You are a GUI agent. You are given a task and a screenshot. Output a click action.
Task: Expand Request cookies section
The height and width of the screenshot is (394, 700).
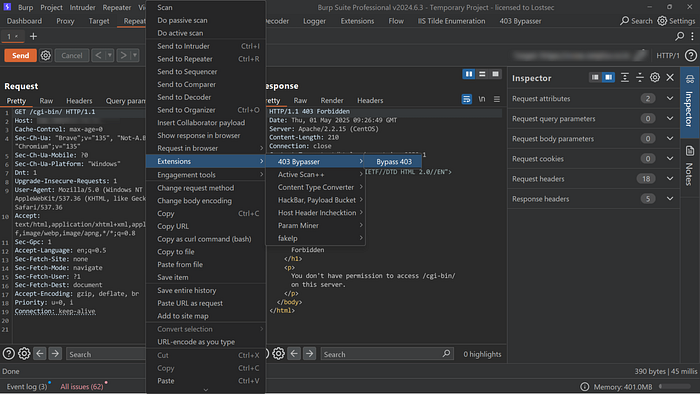pos(670,159)
